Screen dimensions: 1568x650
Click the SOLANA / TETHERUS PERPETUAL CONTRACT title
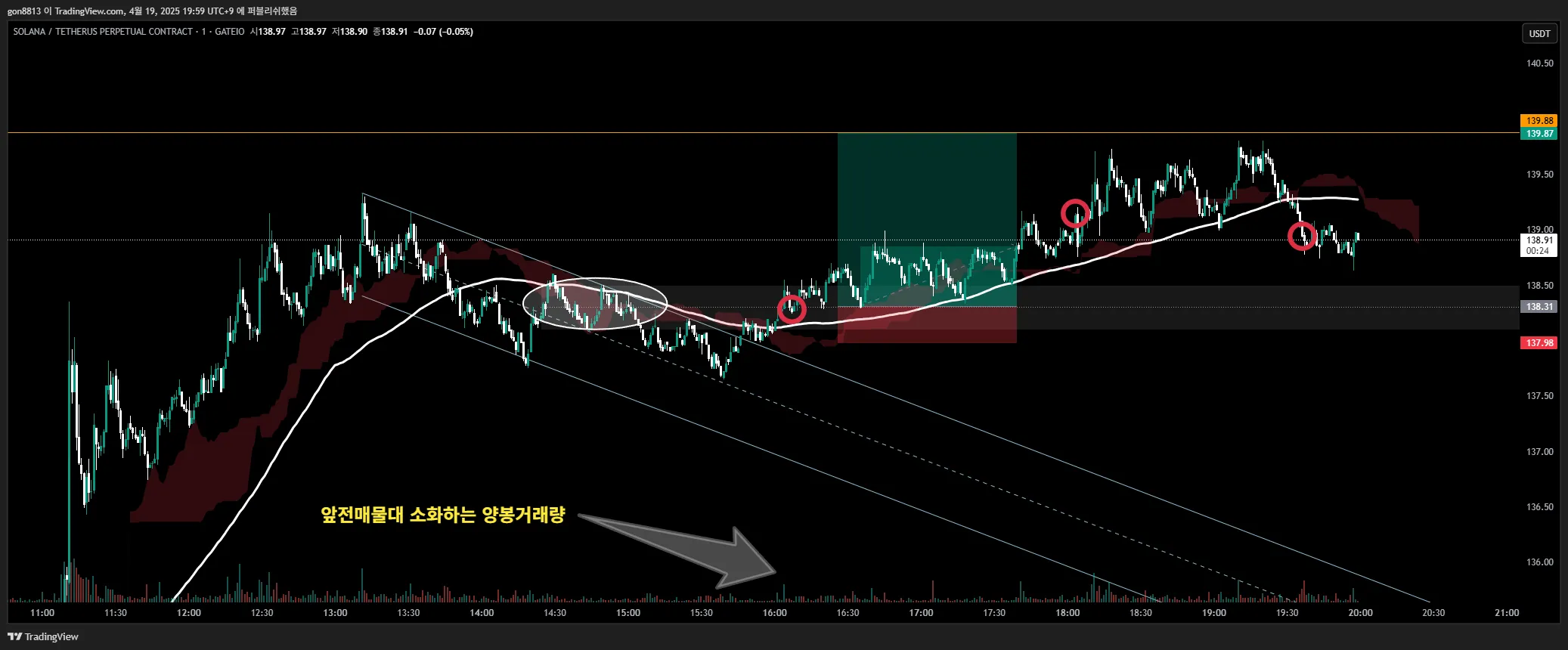click(x=103, y=32)
